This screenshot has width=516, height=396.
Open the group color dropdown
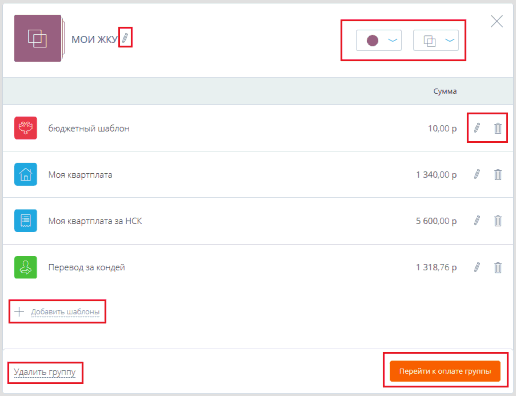coord(379,40)
